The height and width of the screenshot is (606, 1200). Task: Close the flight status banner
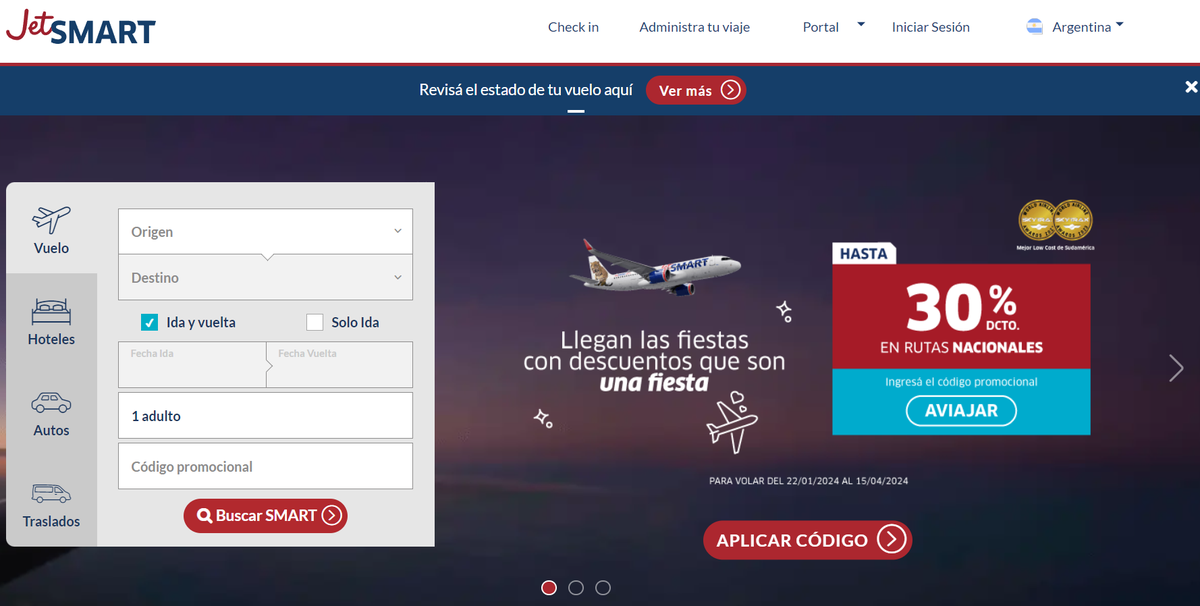pos(1191,88)
